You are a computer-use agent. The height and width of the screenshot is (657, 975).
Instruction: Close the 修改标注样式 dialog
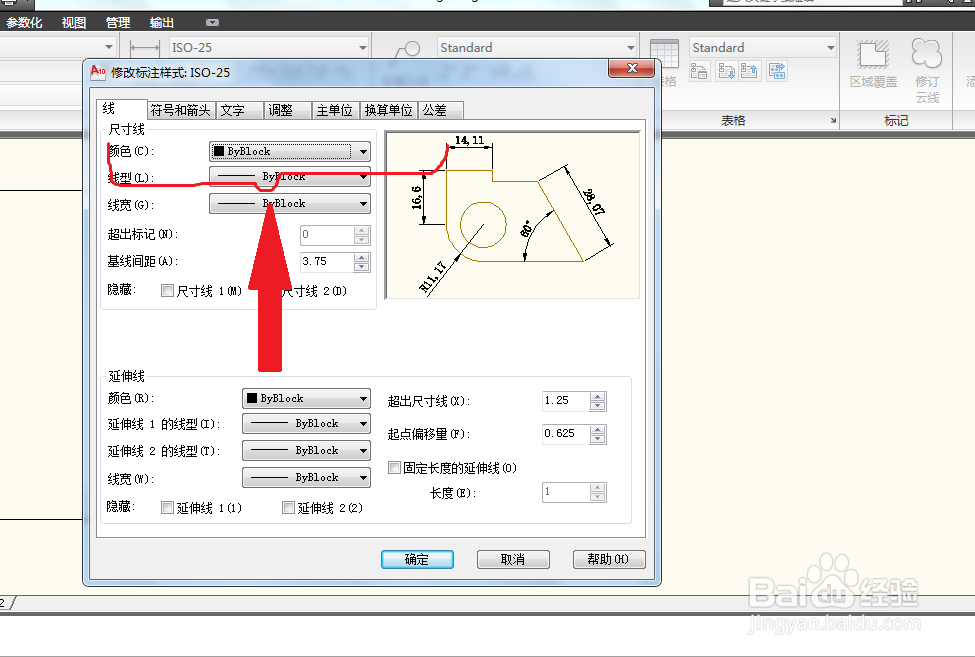tap(632, 68)
